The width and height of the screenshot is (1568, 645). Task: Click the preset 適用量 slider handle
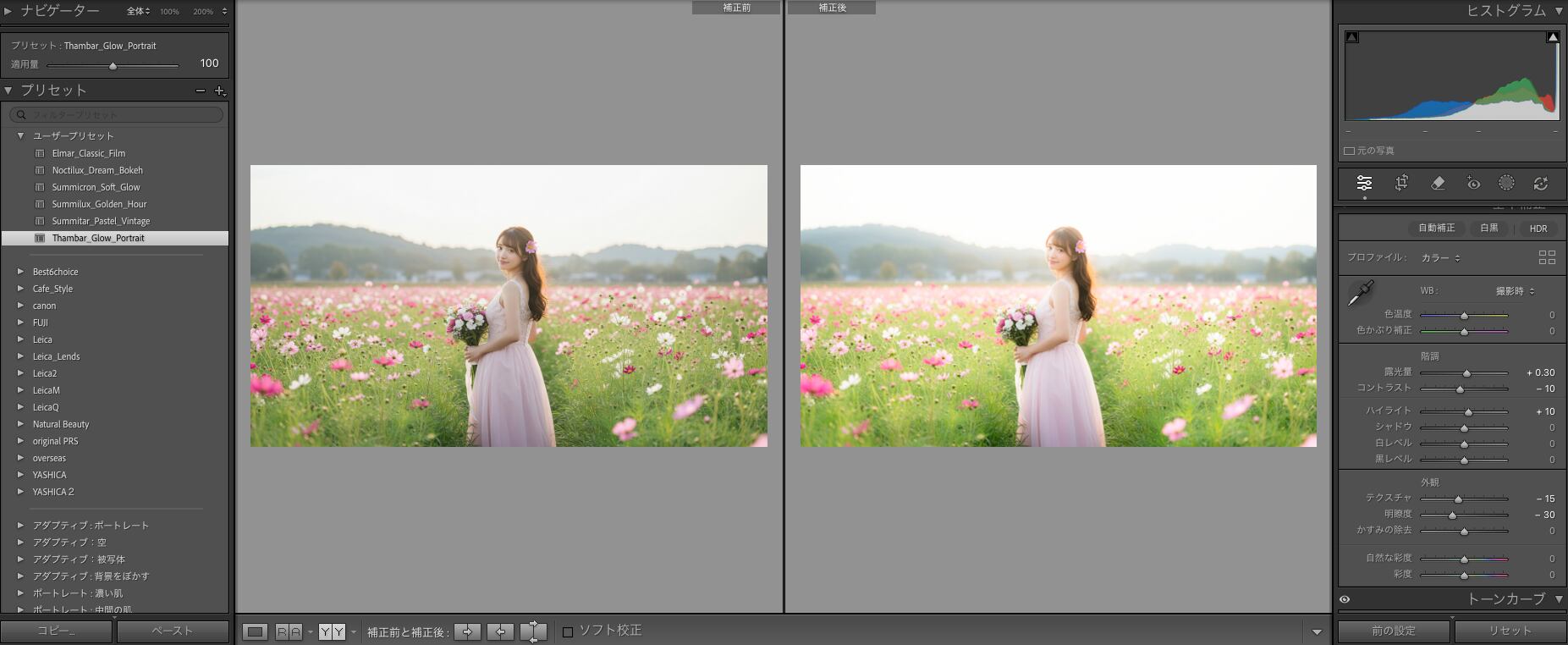pyautogui.click(x=113, y=65)
